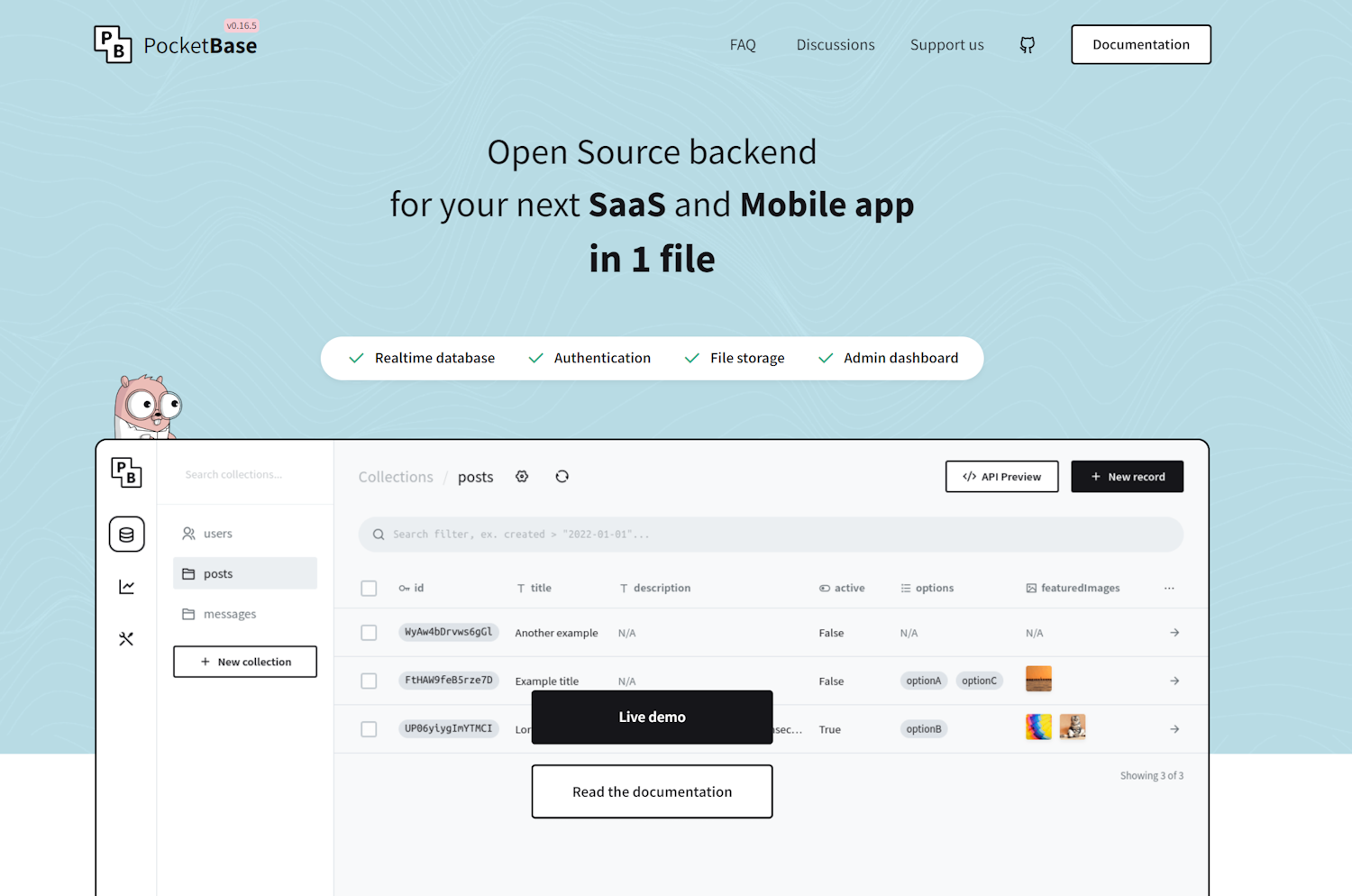This screenshot has width=1352, height=896.
Task: Click the refresh records icon
Action: 562,477
